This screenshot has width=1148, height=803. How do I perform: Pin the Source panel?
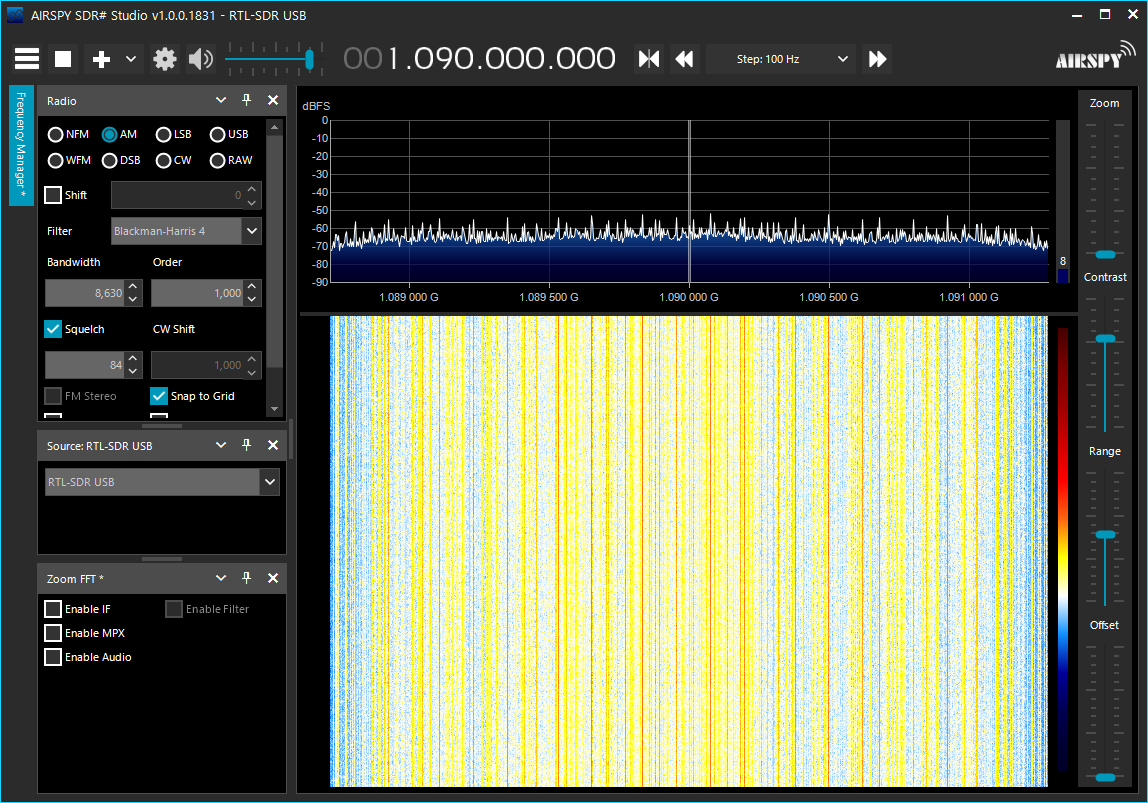pos(247,445)
